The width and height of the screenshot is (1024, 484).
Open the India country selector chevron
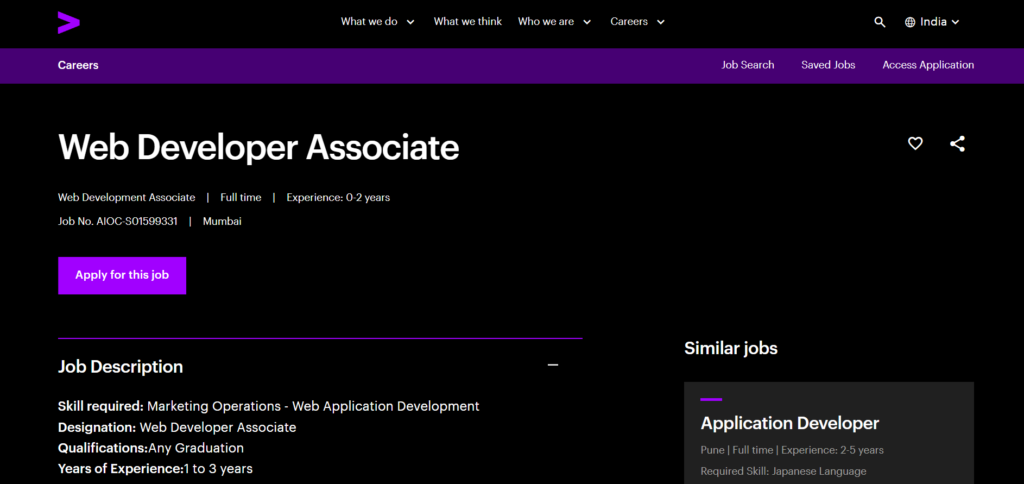955,22
